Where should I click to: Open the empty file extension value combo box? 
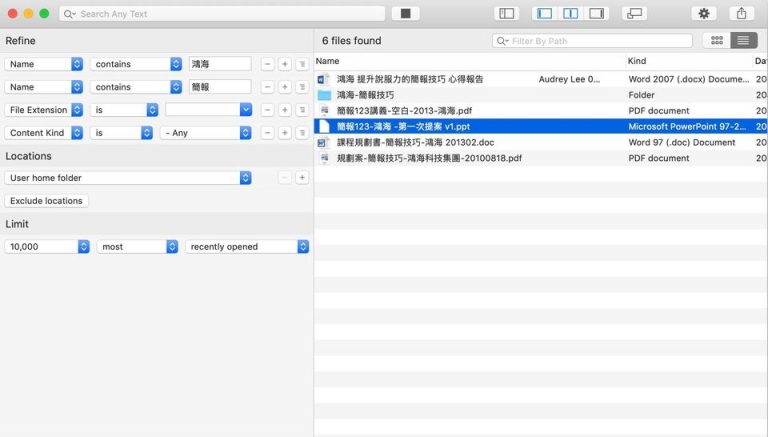point(209,110)
